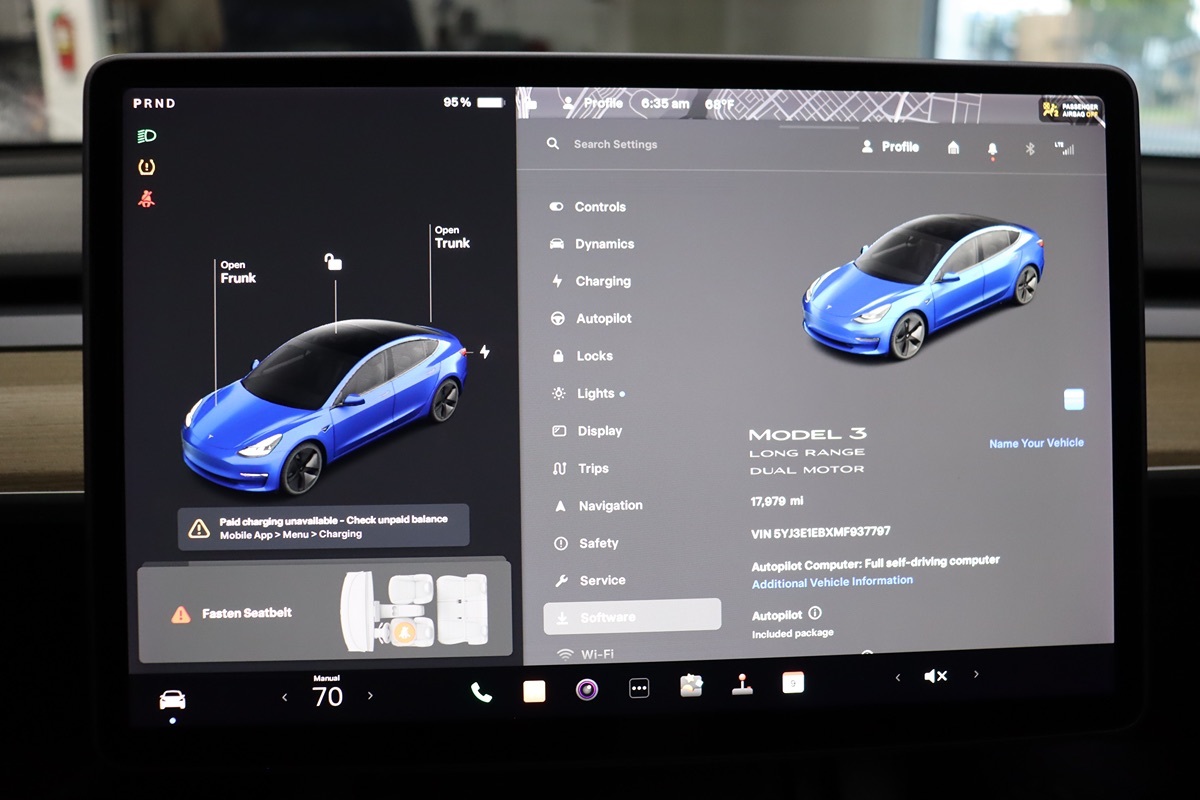Tap the tire pressure warning icon
This screenshot has width=1200, height=800.
pos(147,167)
